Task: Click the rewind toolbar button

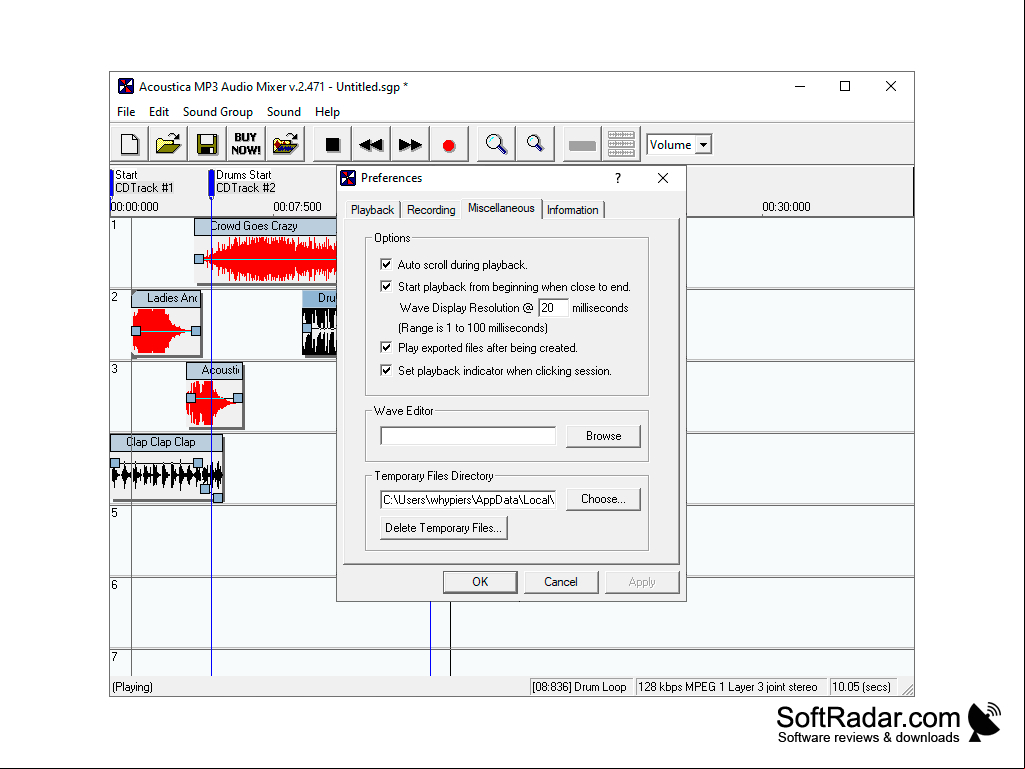Action: pos(371,144)
